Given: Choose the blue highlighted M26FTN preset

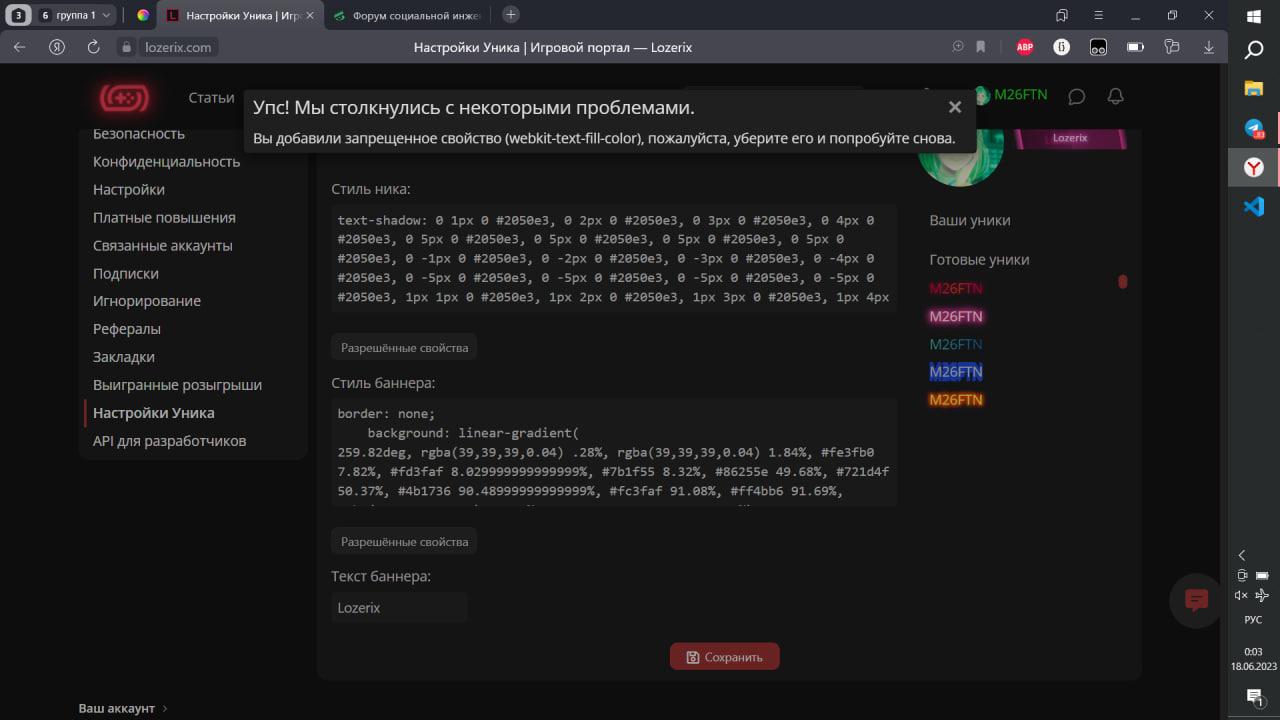Looking at the screenshot, I should coord(956,372).
